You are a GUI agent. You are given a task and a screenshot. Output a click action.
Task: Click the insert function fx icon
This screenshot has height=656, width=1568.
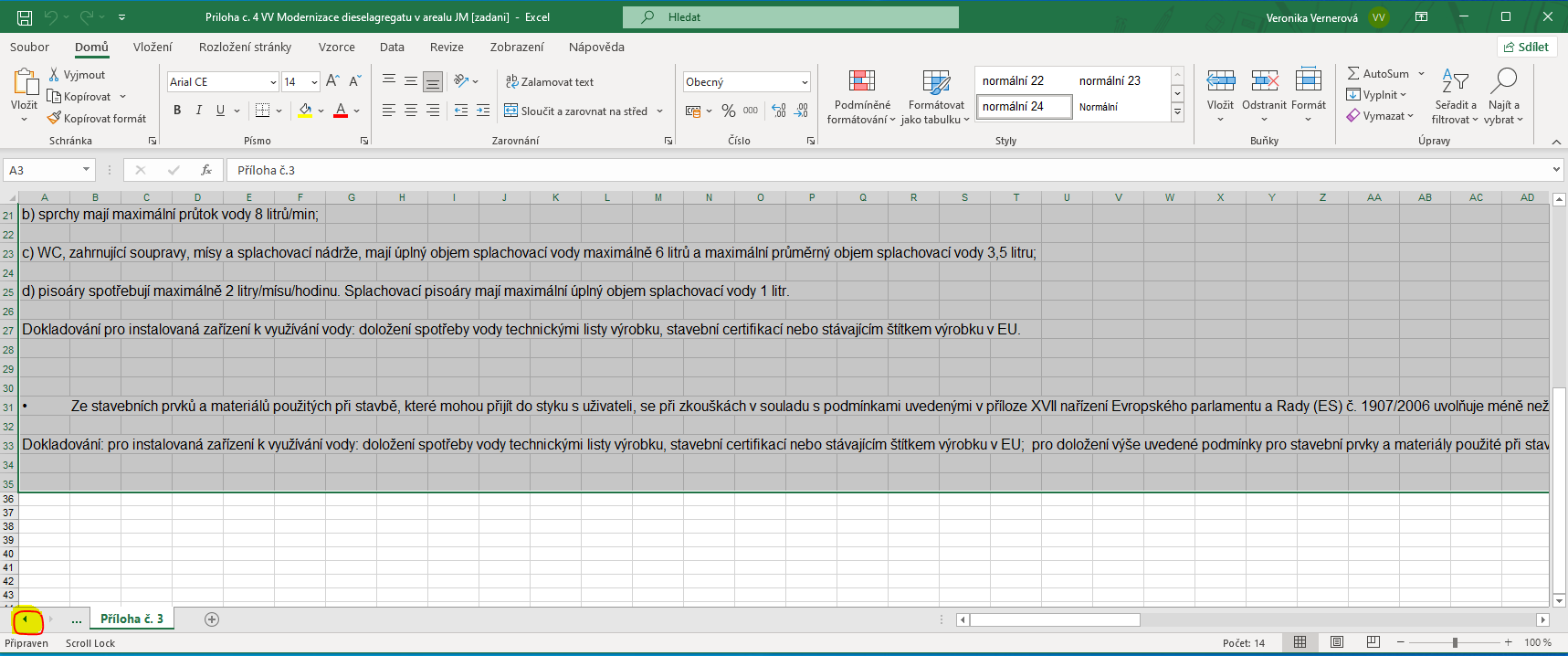point(206,170)
